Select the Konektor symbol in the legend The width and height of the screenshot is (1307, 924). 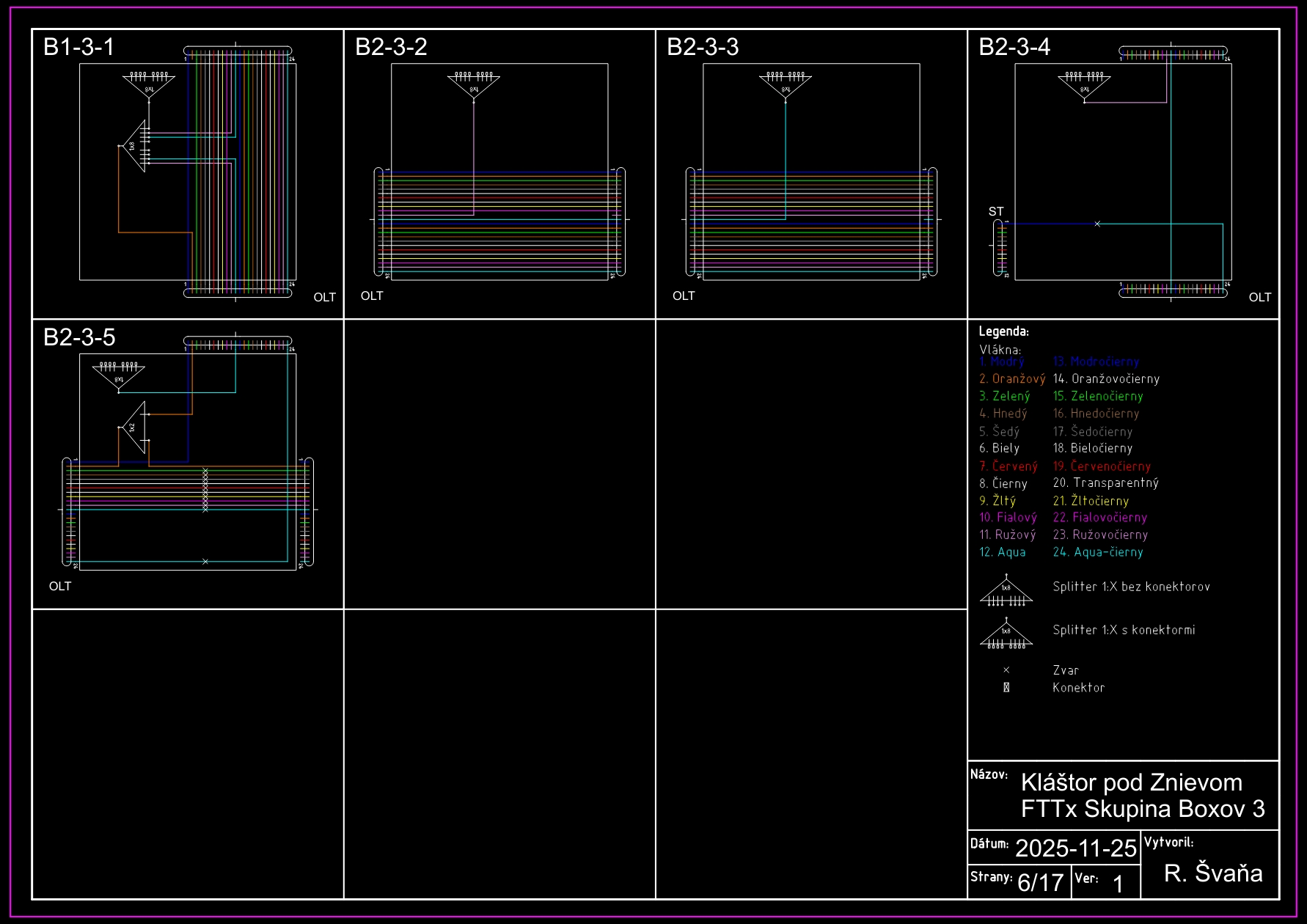point(1006,688)
